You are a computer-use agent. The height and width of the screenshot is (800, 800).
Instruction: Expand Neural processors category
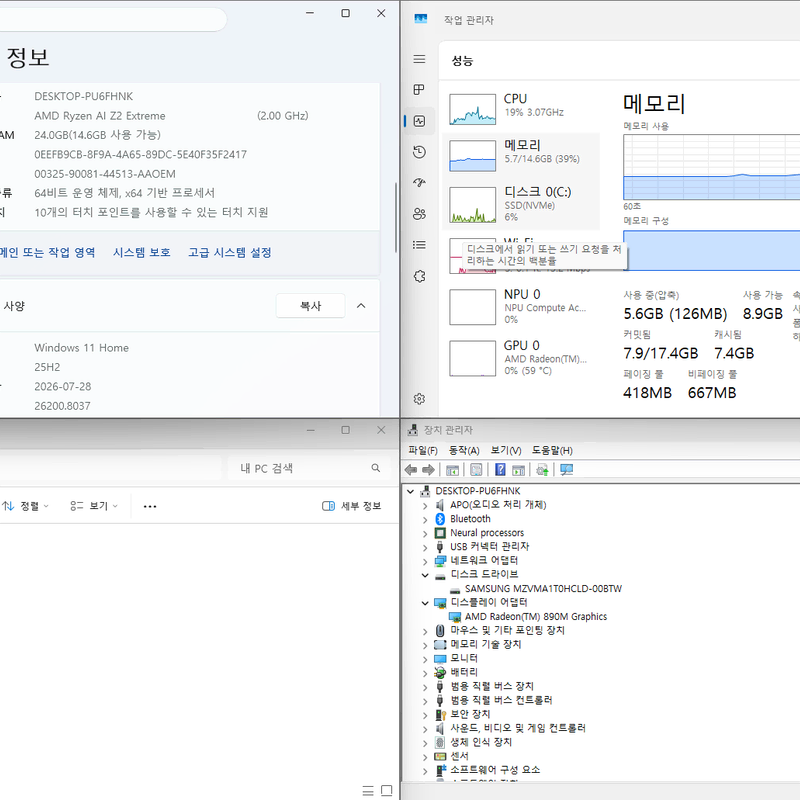coord(425,534)
